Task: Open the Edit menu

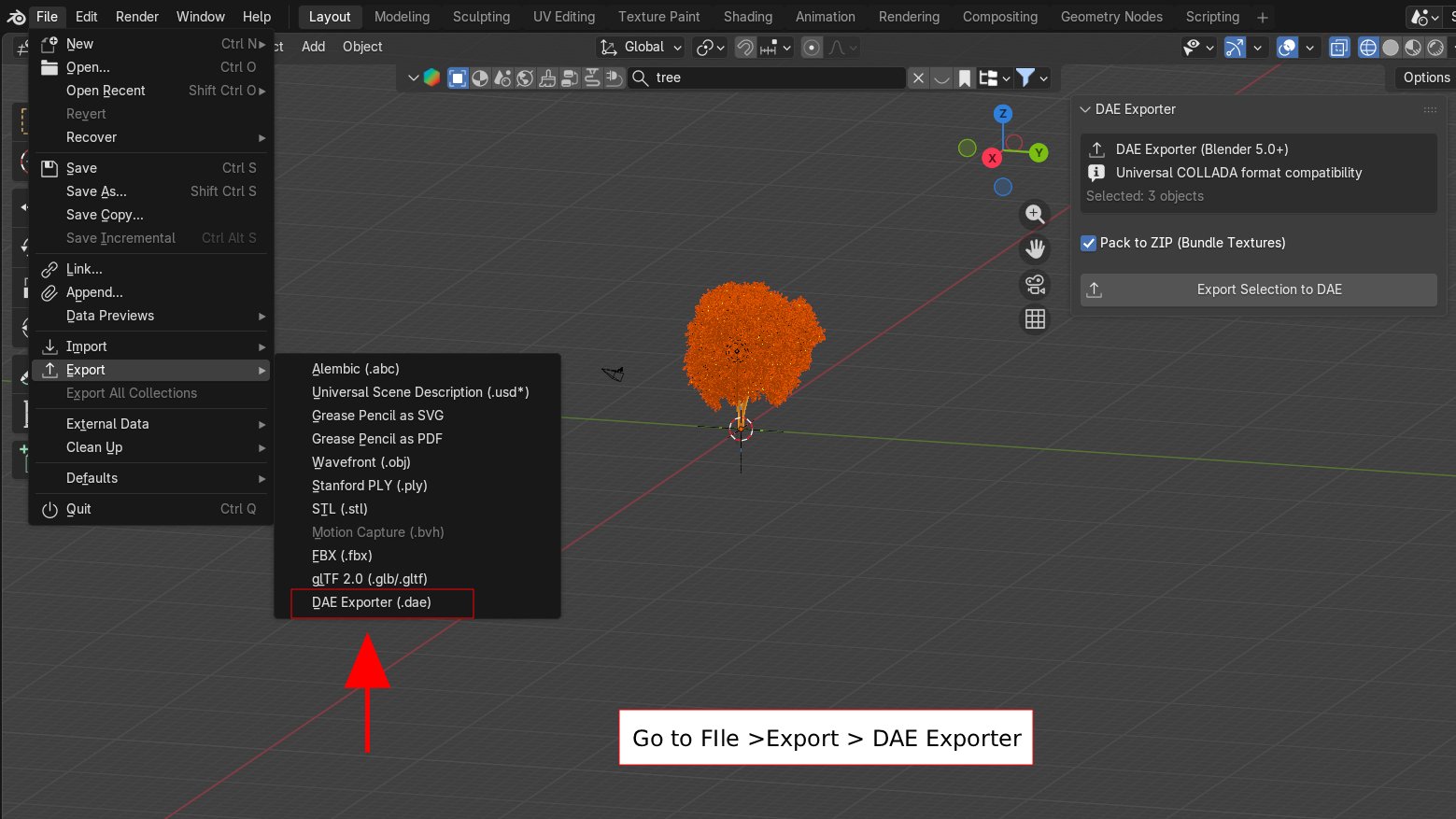Action: tap(87, 17)
